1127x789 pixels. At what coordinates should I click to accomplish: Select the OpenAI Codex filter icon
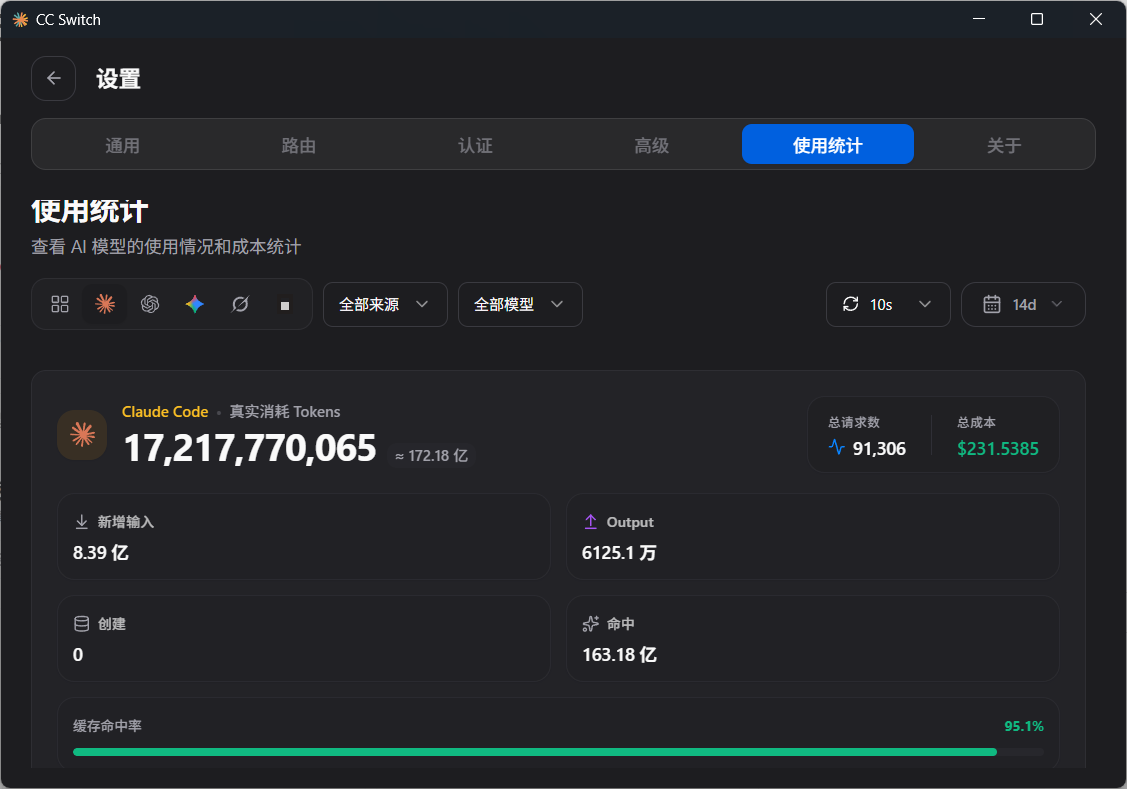(x=150, y=304)
